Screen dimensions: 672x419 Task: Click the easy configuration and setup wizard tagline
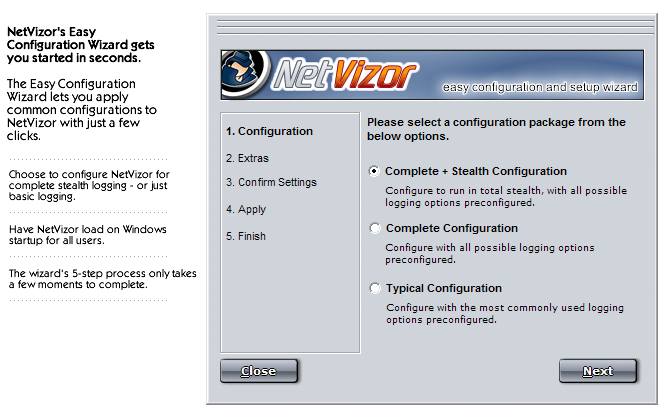[x=540, y=87]
